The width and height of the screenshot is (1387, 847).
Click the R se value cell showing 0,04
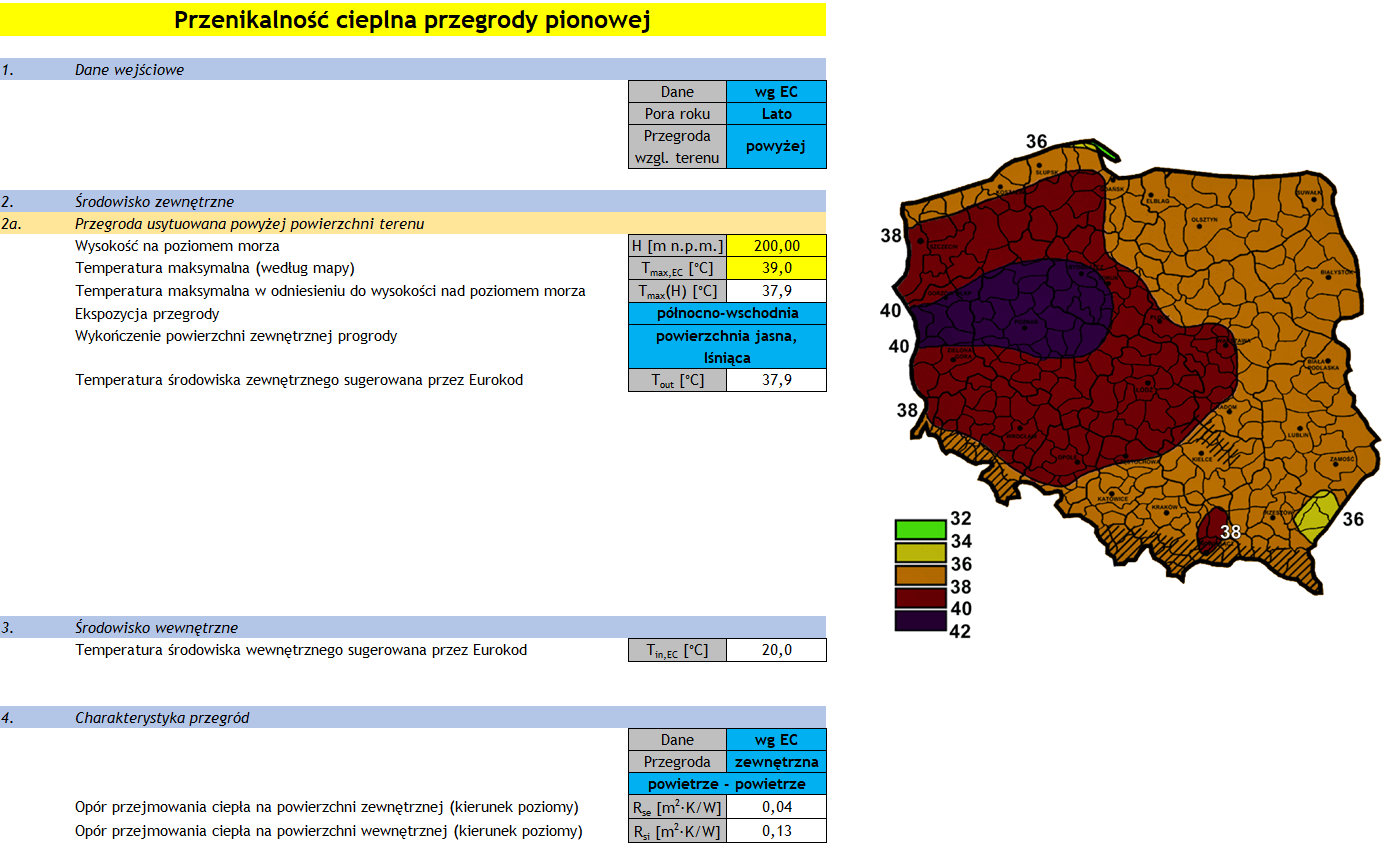tap(776, 807)
